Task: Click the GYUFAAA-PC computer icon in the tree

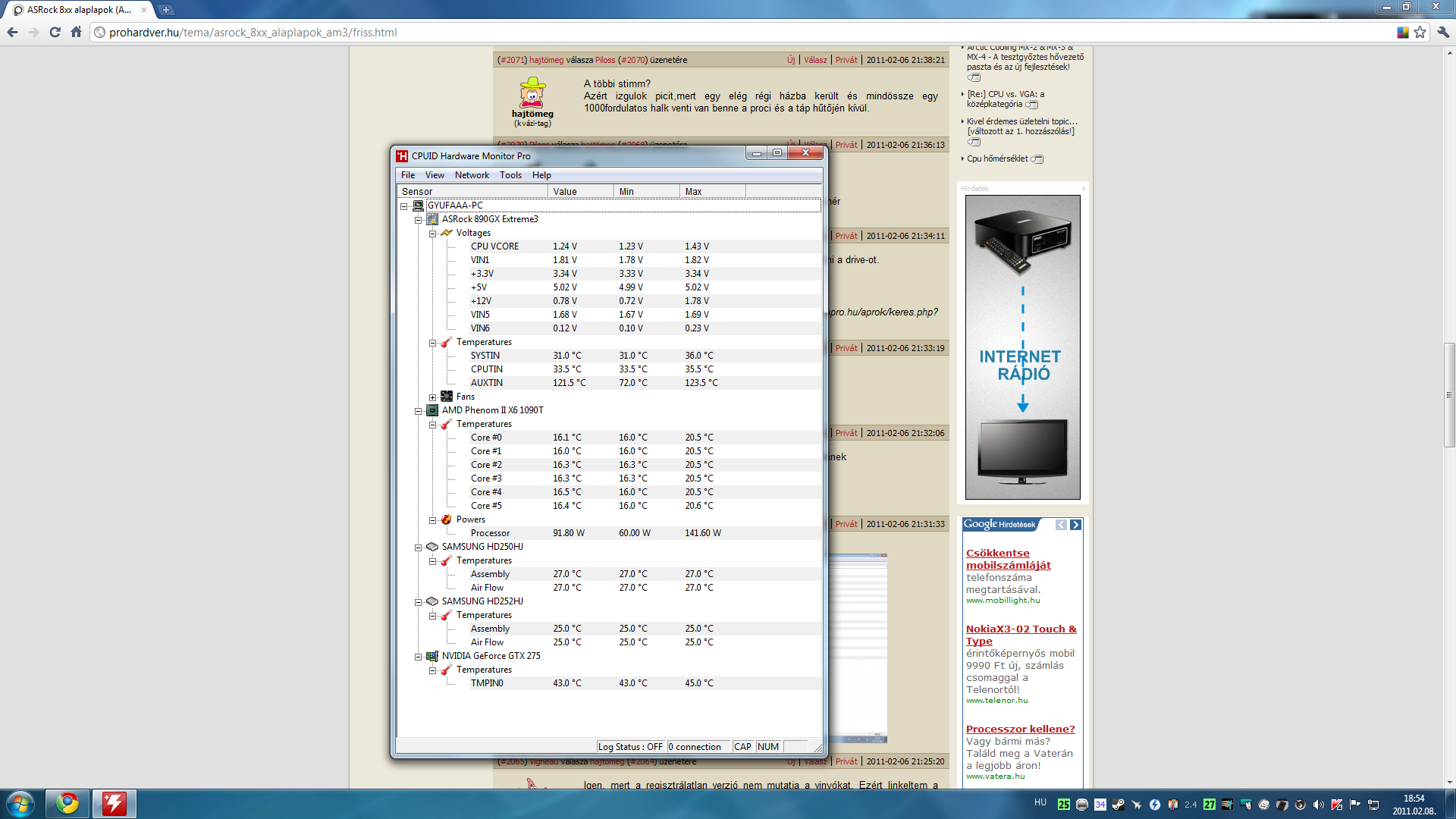Action: coord(418,206)
